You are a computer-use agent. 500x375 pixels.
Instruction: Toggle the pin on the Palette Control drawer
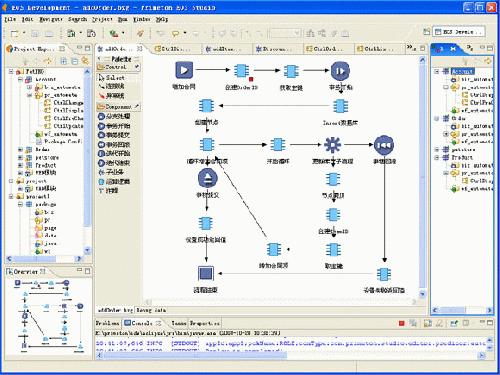137,67
